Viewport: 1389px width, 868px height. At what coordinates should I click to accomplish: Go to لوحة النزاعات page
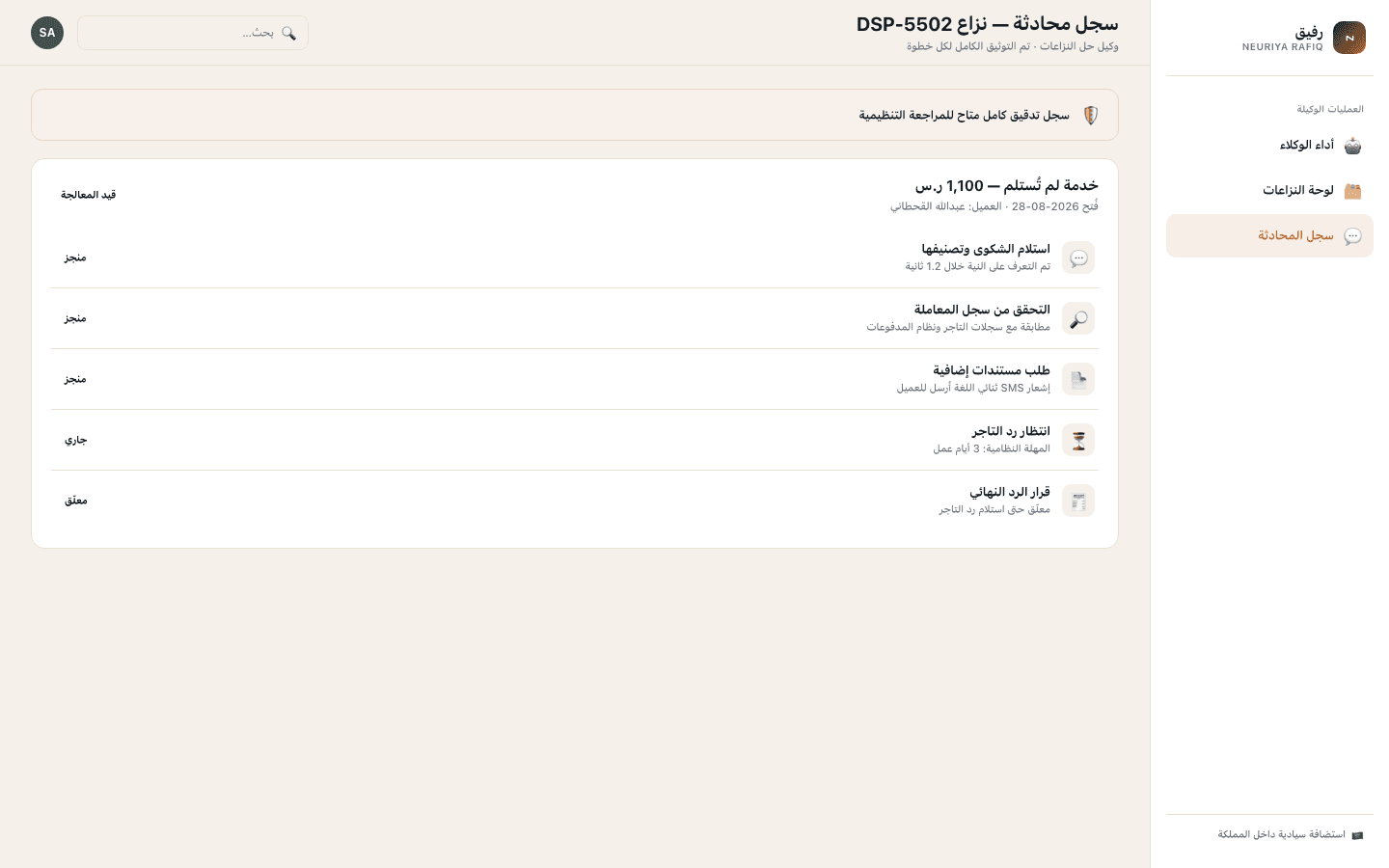click(x=1269, y=191)
